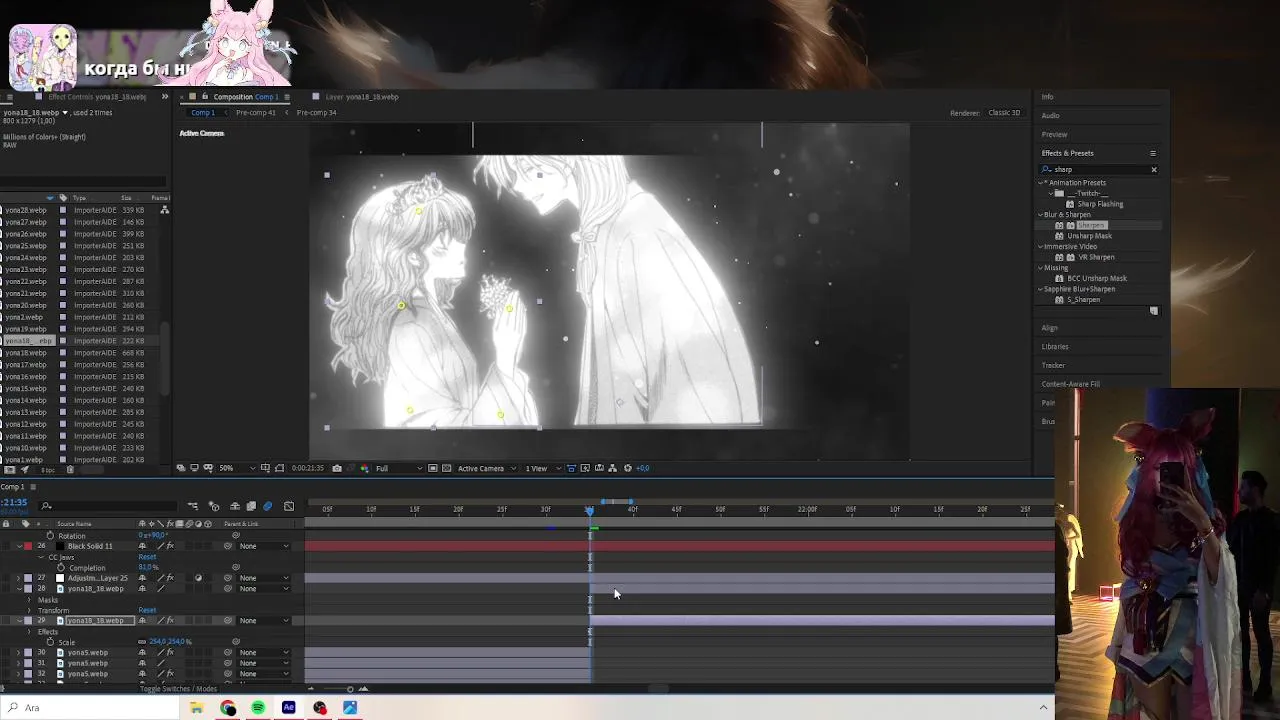The width and height of the screenshot is (1280, 720).
Task: Expand the Effects group on layer 29
Action: click(x=29, y=632)
